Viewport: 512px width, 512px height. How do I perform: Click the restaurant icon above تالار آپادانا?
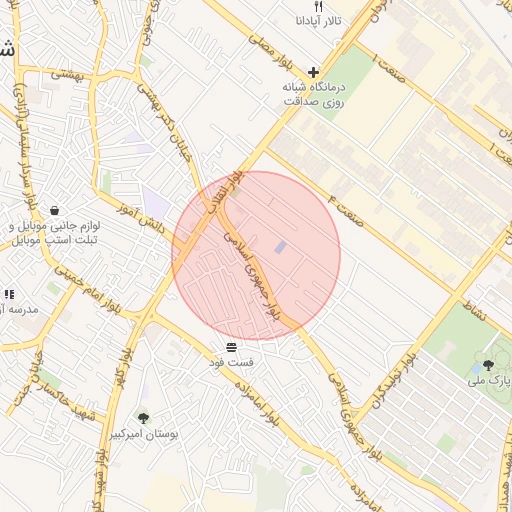[319, 6]
